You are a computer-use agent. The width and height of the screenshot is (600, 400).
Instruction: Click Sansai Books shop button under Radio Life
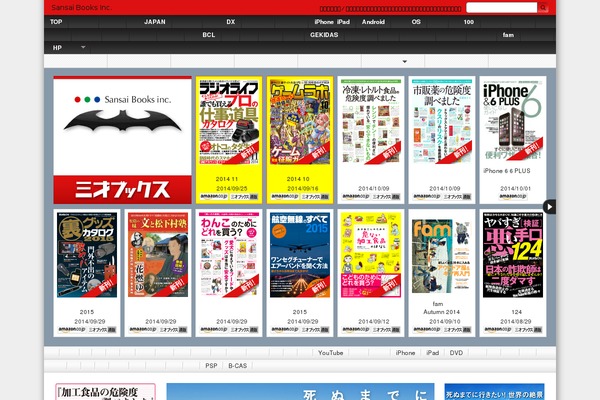(x=244, y=197)
